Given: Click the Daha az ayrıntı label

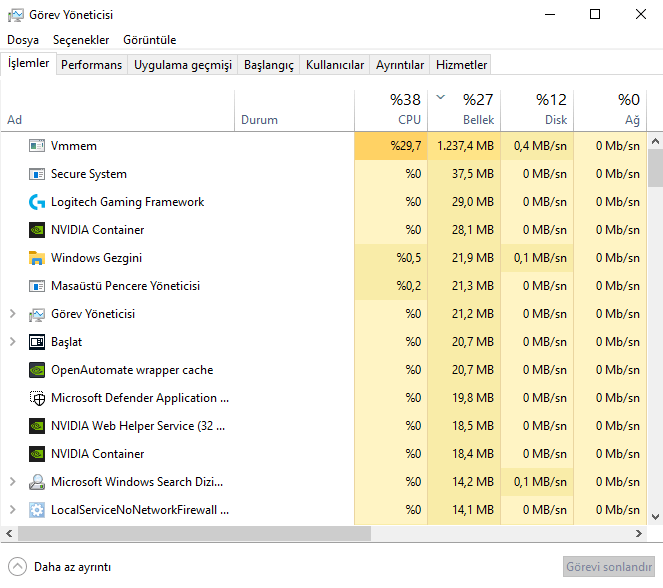Looking at the screenshot, I should coord(72,567).
